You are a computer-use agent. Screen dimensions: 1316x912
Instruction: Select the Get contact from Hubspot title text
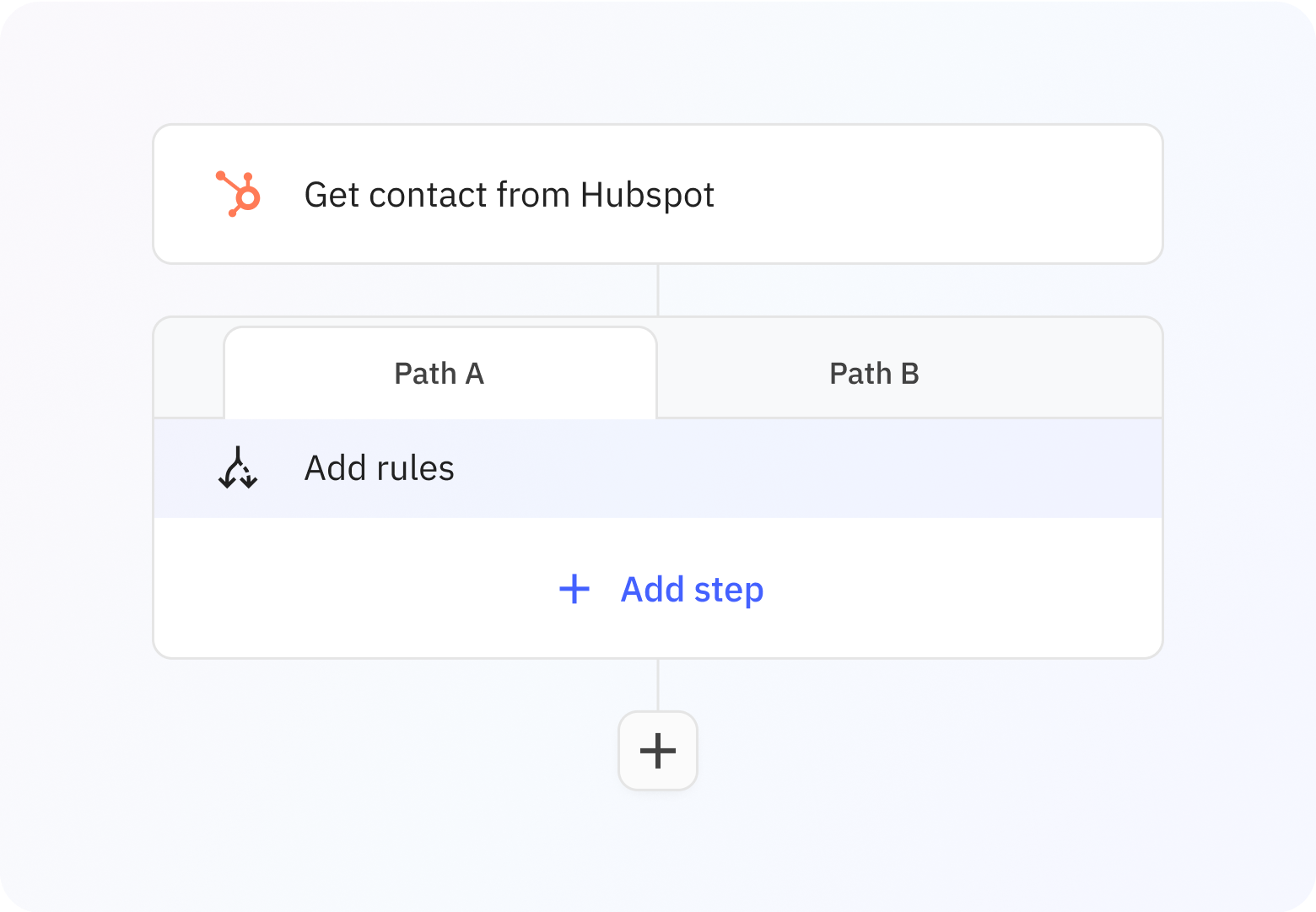510,194
